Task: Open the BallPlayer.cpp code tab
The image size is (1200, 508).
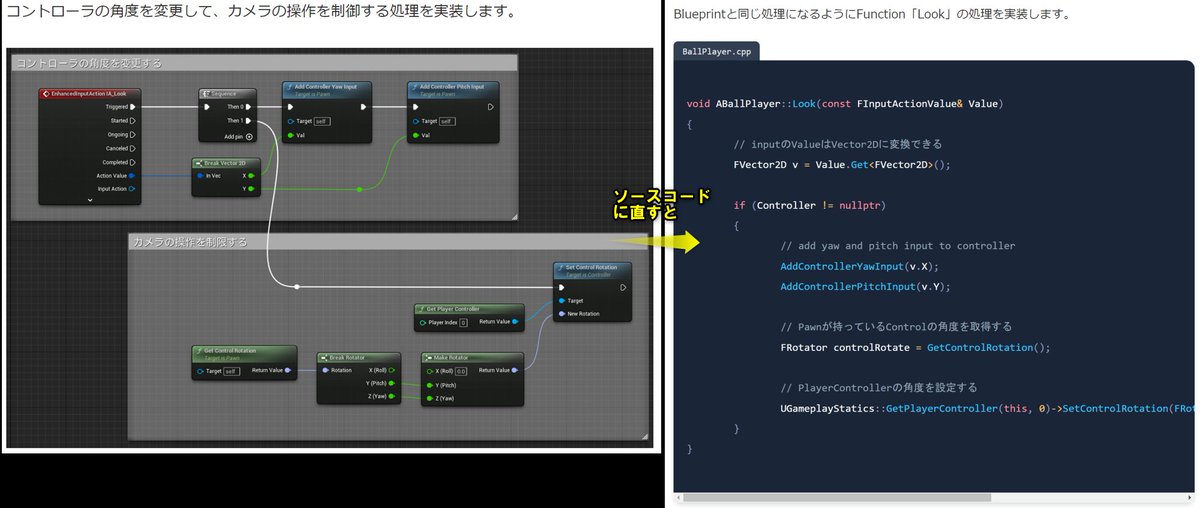Action: tap(716, 51)
